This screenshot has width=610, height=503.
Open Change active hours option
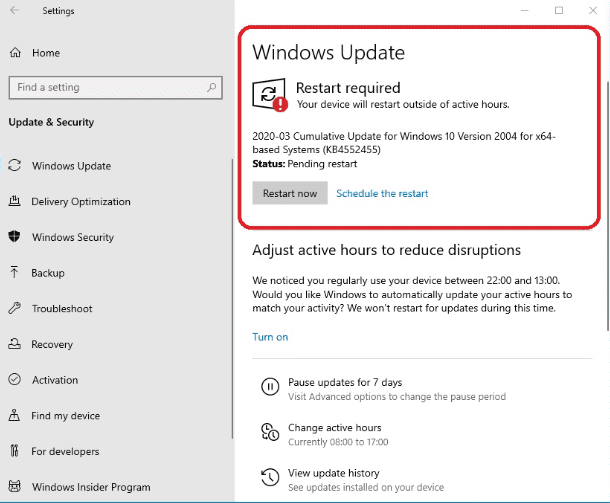click(x=335, y=428)
